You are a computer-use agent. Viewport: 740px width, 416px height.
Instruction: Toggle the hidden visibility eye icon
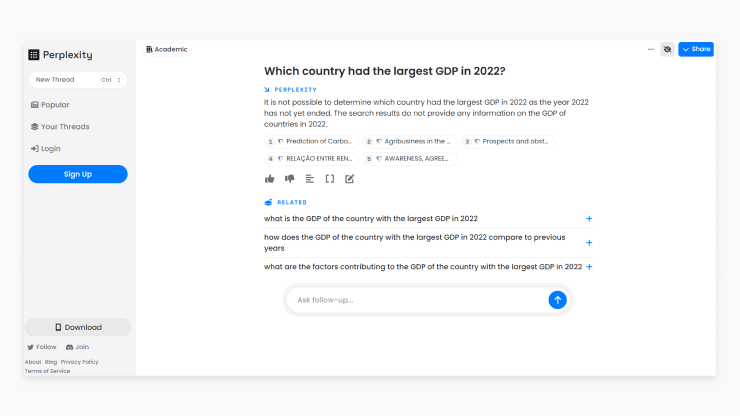tap(667, 49)
